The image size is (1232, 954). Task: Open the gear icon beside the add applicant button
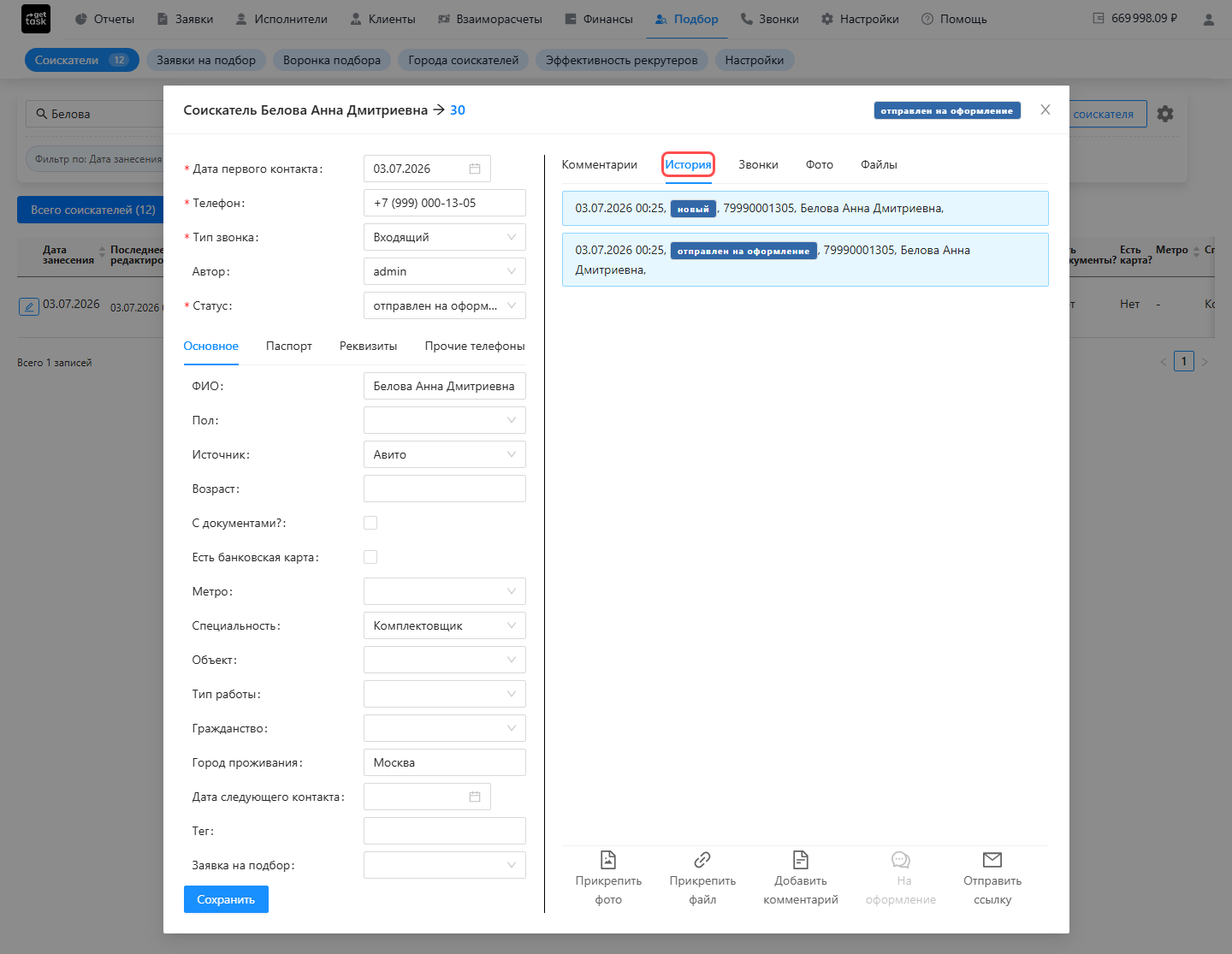pyautogui.click(x=1165, y=114)
